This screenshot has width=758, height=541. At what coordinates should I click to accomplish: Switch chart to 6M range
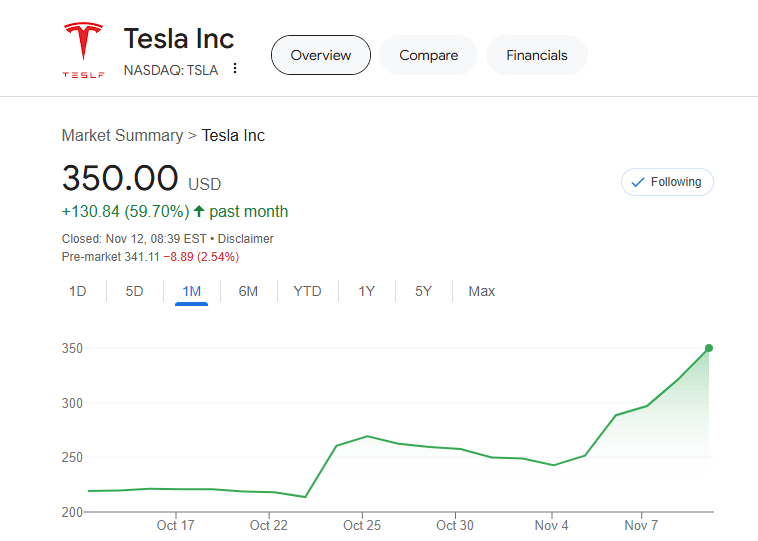tap(248, 291)
